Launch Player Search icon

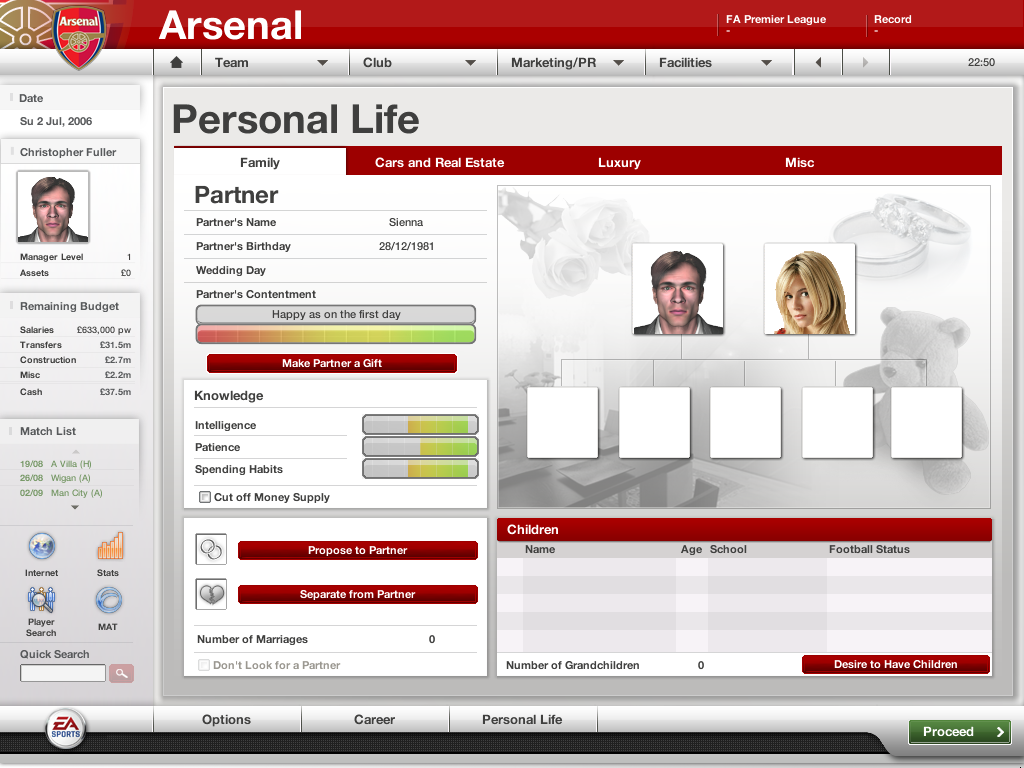pos(42,600)
